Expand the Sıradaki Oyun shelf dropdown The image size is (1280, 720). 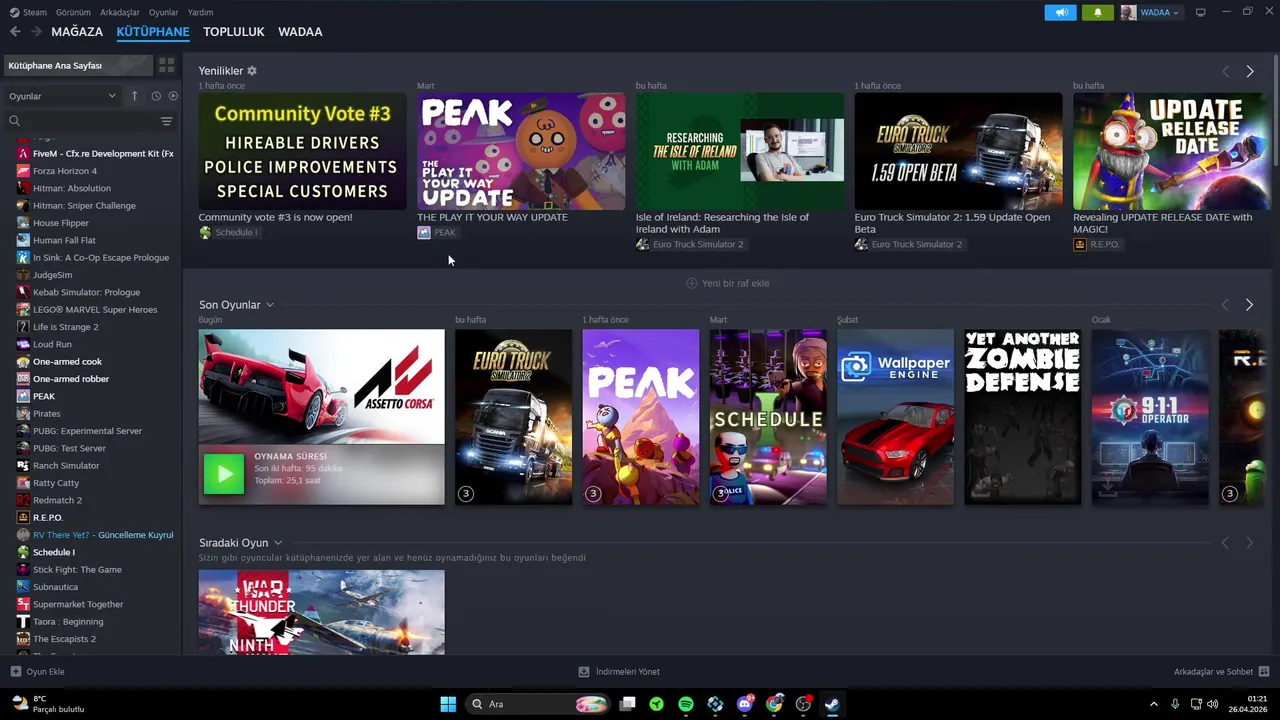click(x=278, y=543)
